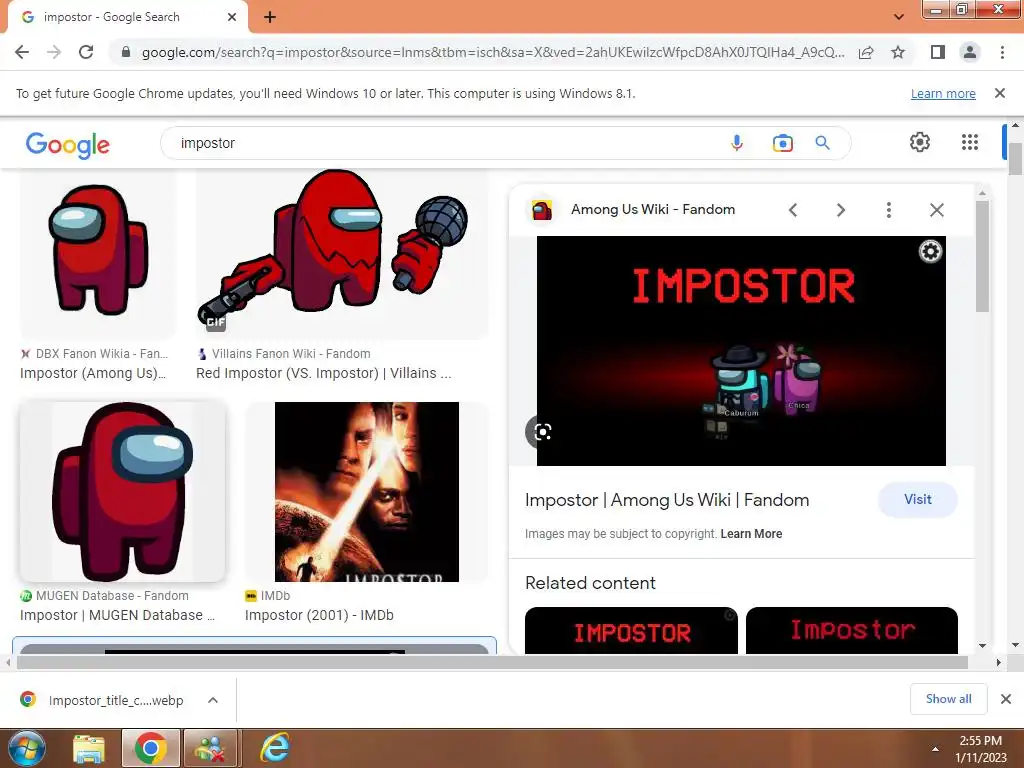Click Among Us Wiki - Fandom source header
1024x768 pixels.
[x=653, y=210]
